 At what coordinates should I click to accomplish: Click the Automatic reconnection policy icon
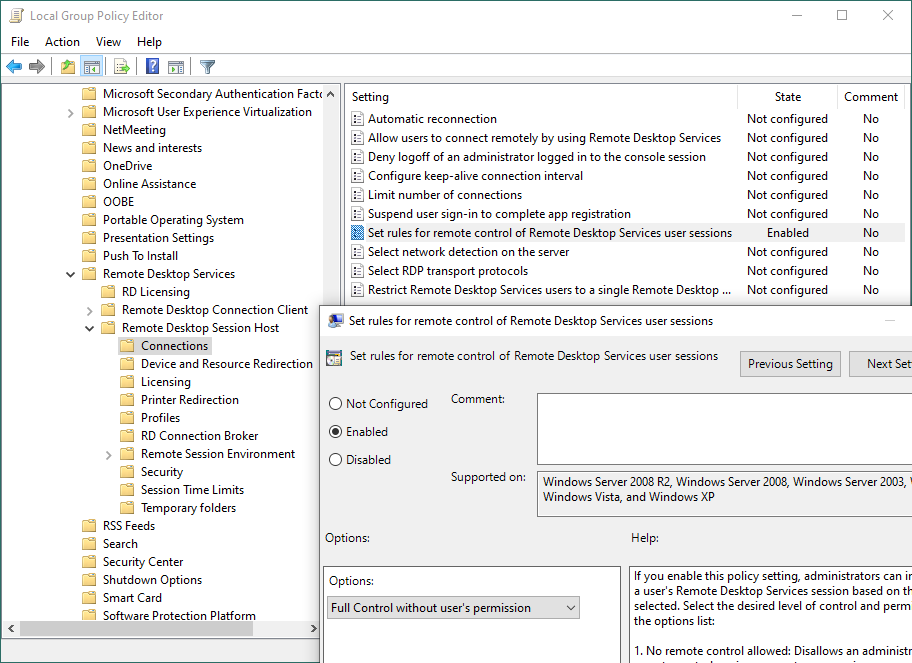[358, 119]
